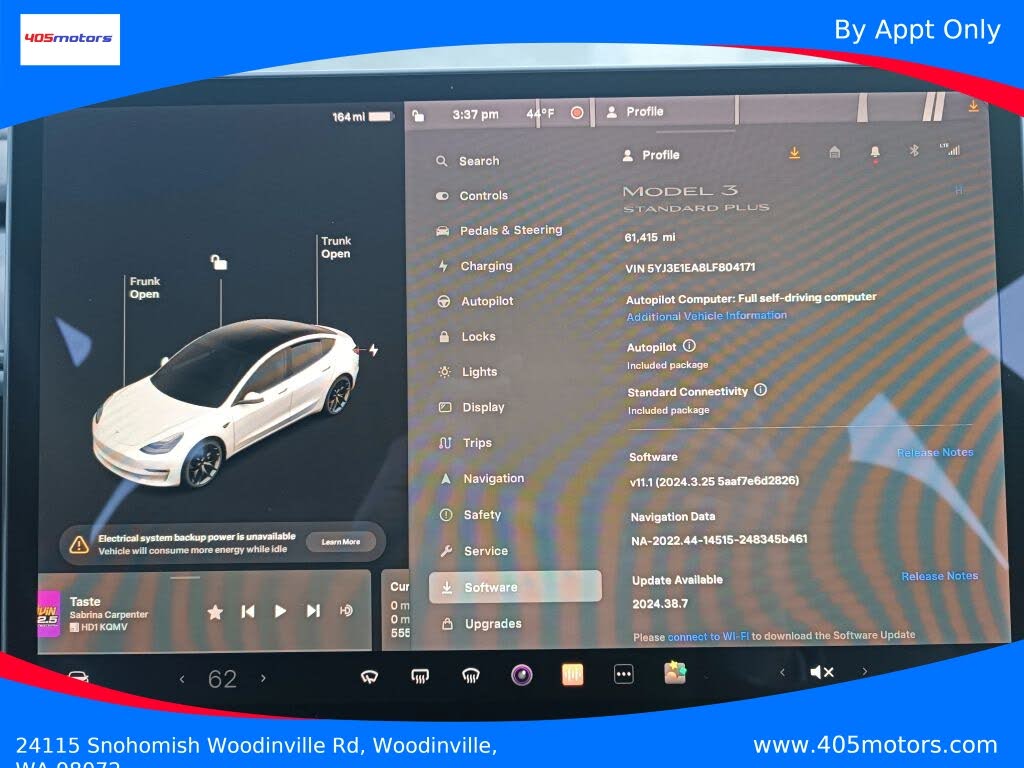Image resolution: width=1024 pixels, height=768 pixels.
Task: Tap the red dashcam recording icon
Action: 577,113
